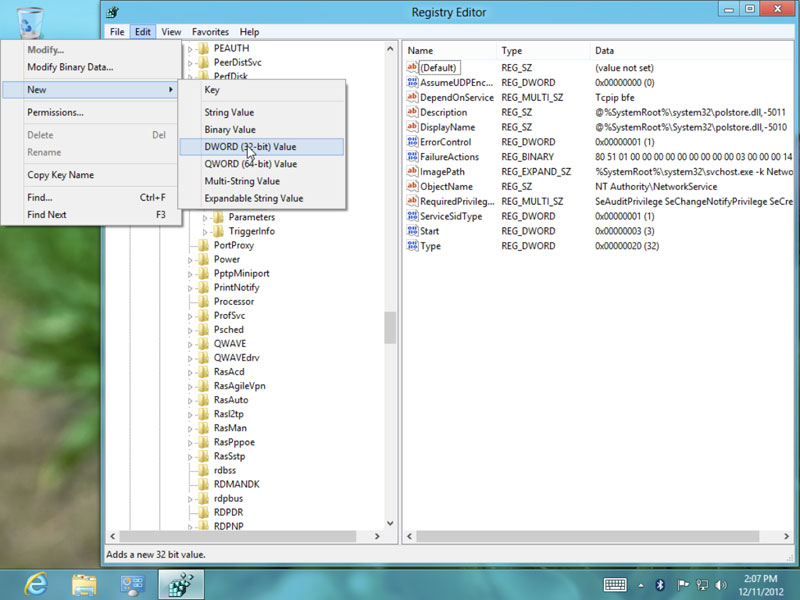Open File Explorer from the taskbar
800x600 pixels.
[85, 584]
